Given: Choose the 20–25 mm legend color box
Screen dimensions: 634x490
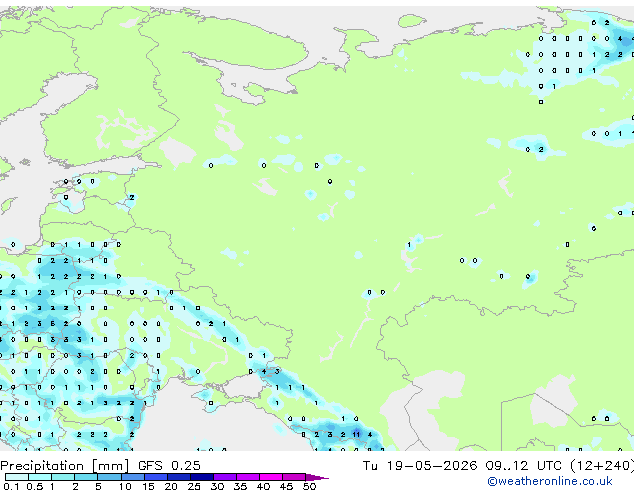Looking at the screenshot, I should click(x=179, y=477).
